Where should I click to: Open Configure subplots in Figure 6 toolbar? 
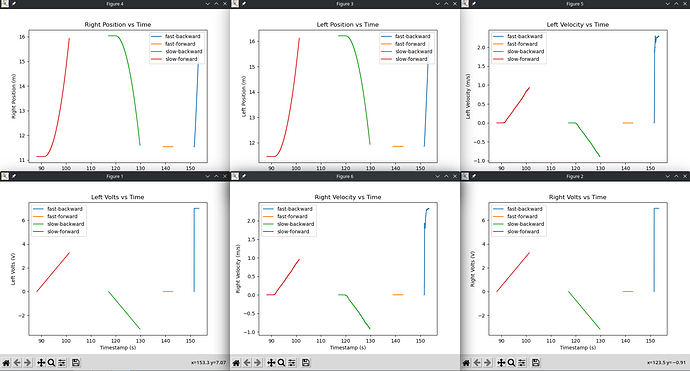coord(292,363)
